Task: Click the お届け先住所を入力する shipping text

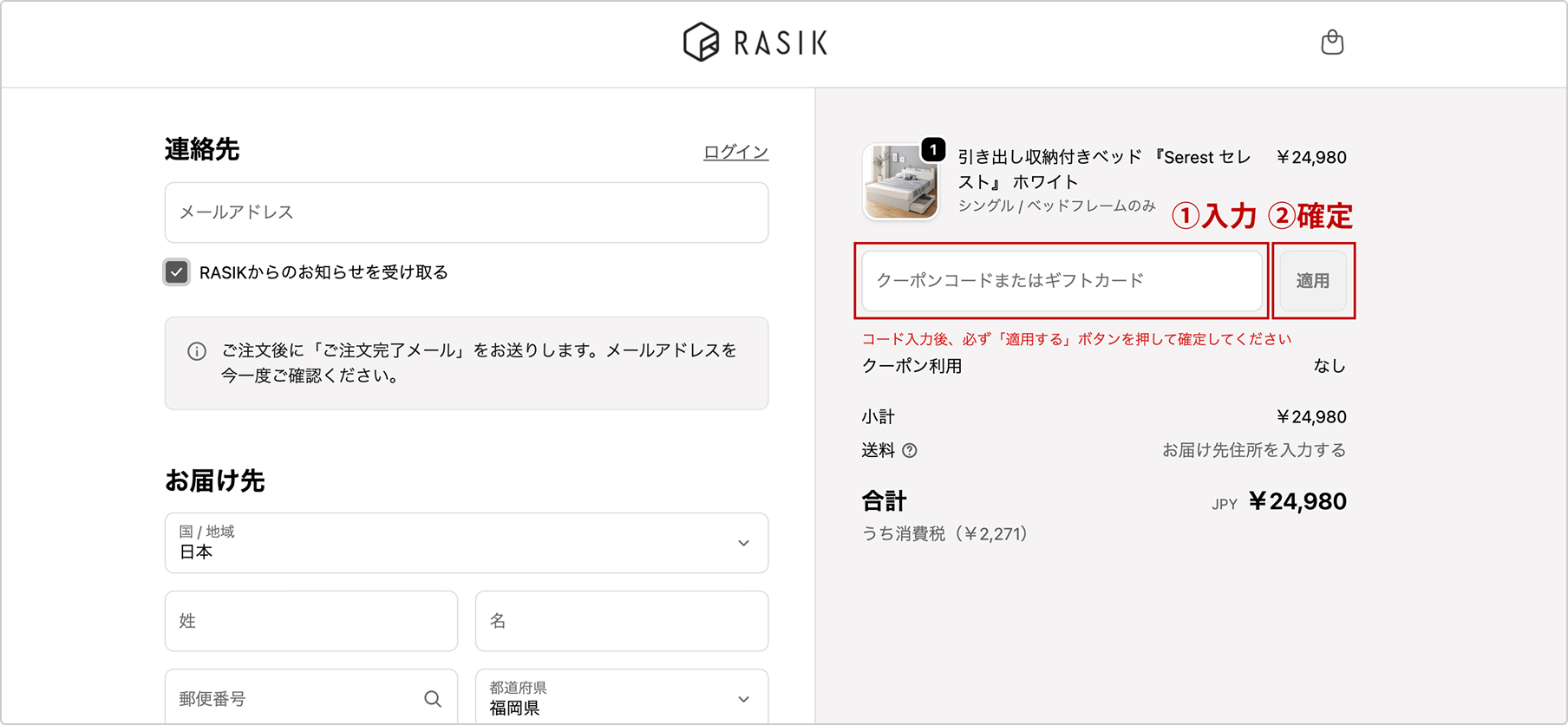Action: click(1254, 450)
